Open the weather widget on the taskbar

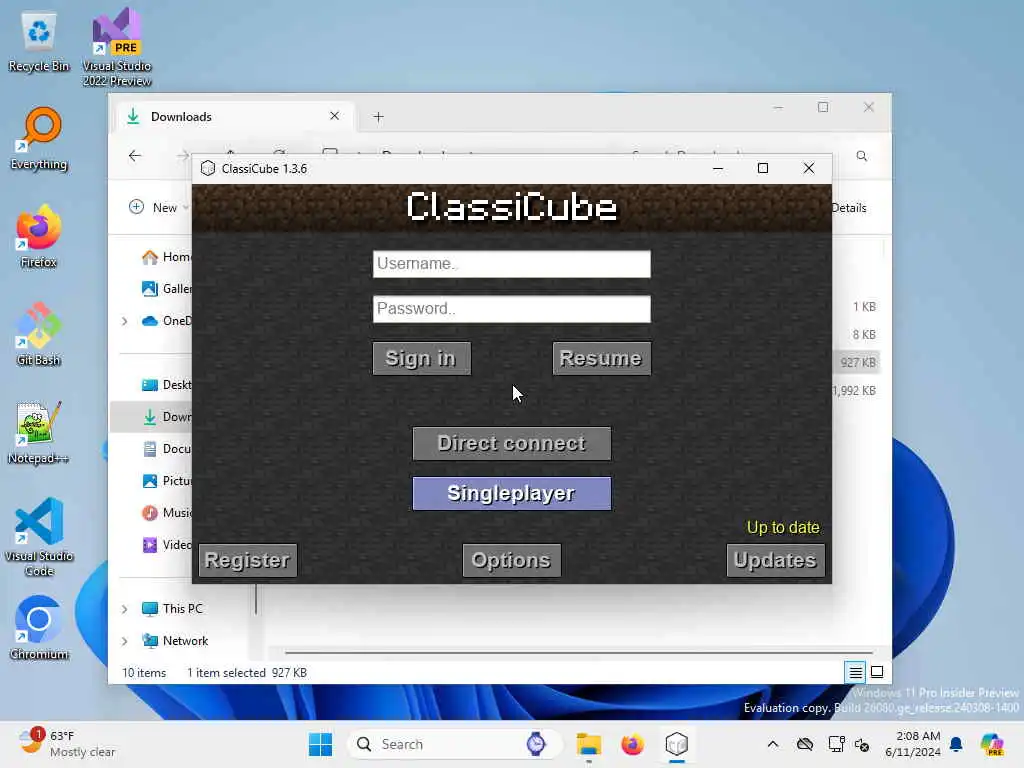pos(67,744)
